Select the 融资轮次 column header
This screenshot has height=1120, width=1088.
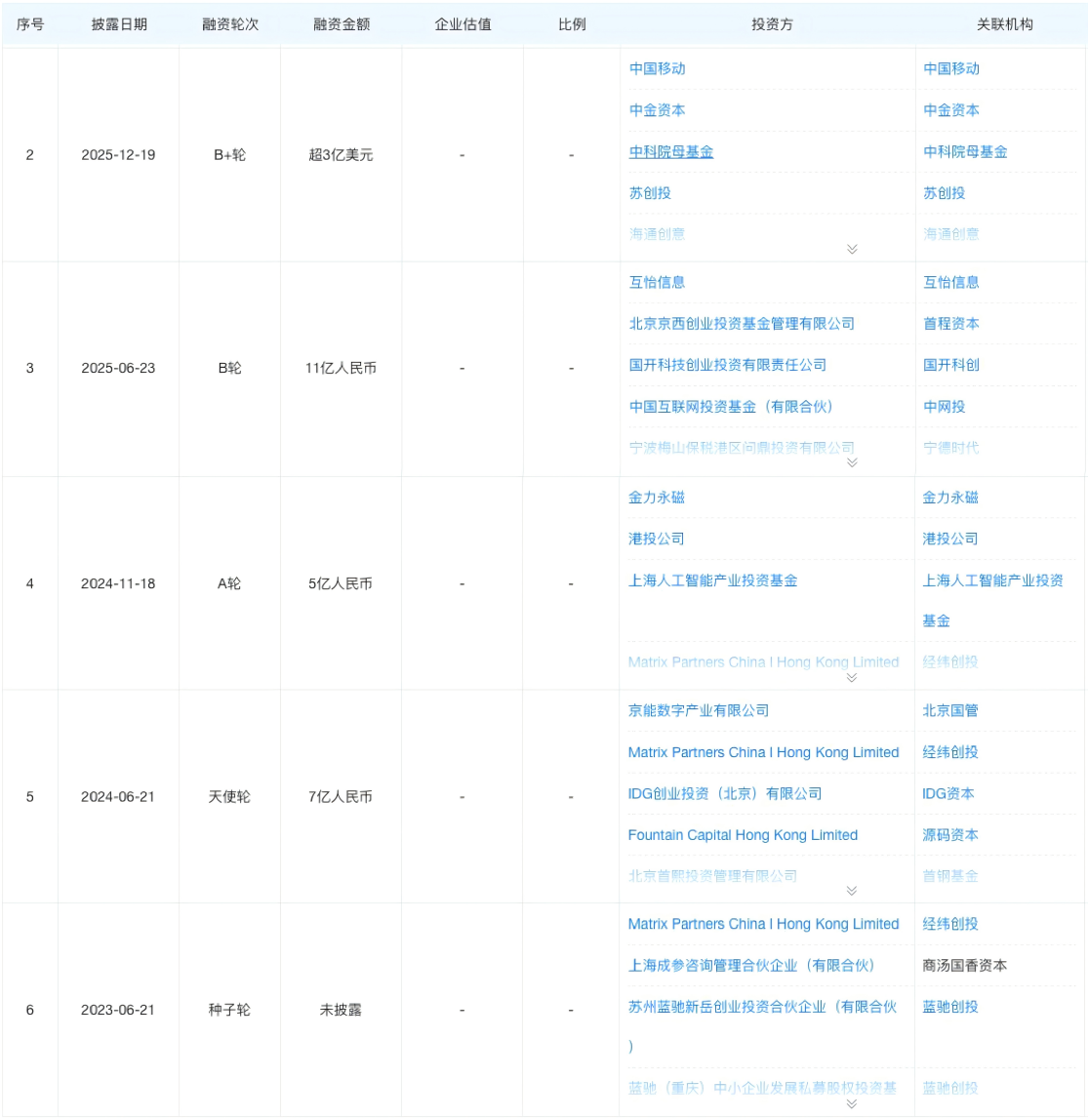pos(230,24)
